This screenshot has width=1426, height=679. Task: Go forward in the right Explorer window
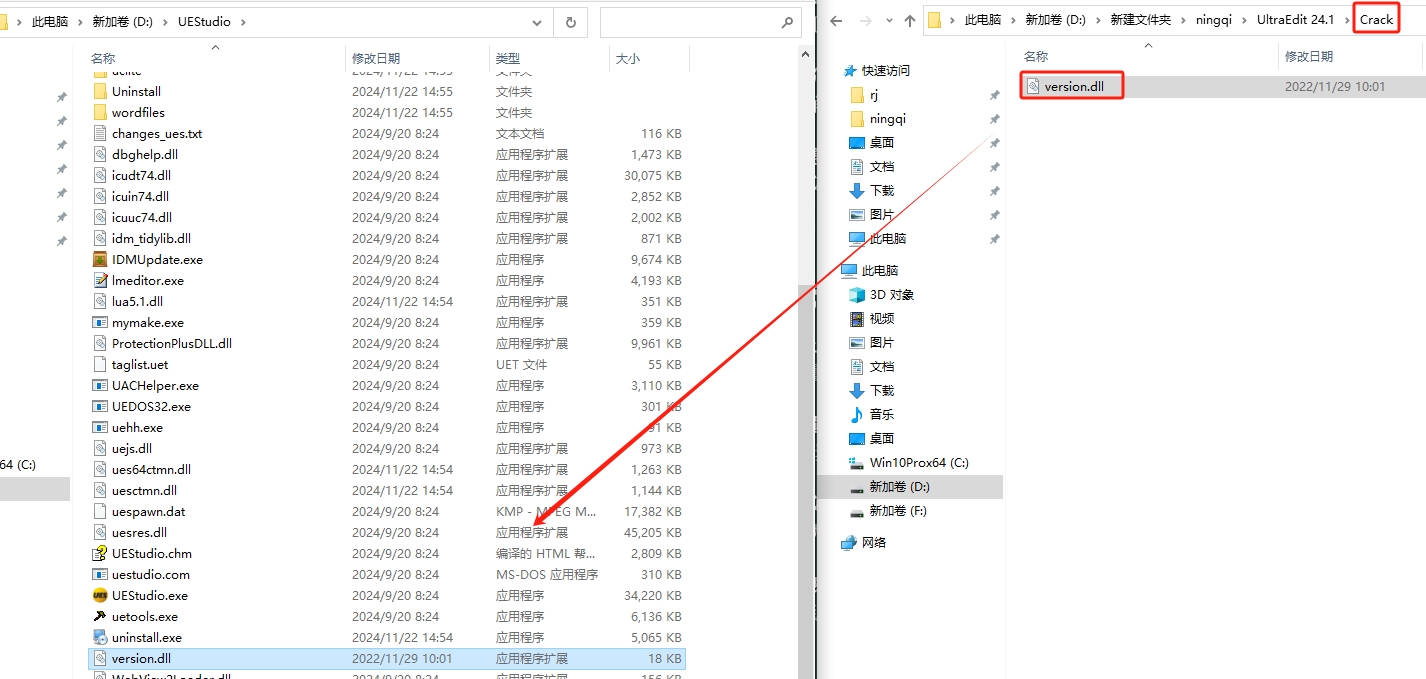[x=865, y=20]
